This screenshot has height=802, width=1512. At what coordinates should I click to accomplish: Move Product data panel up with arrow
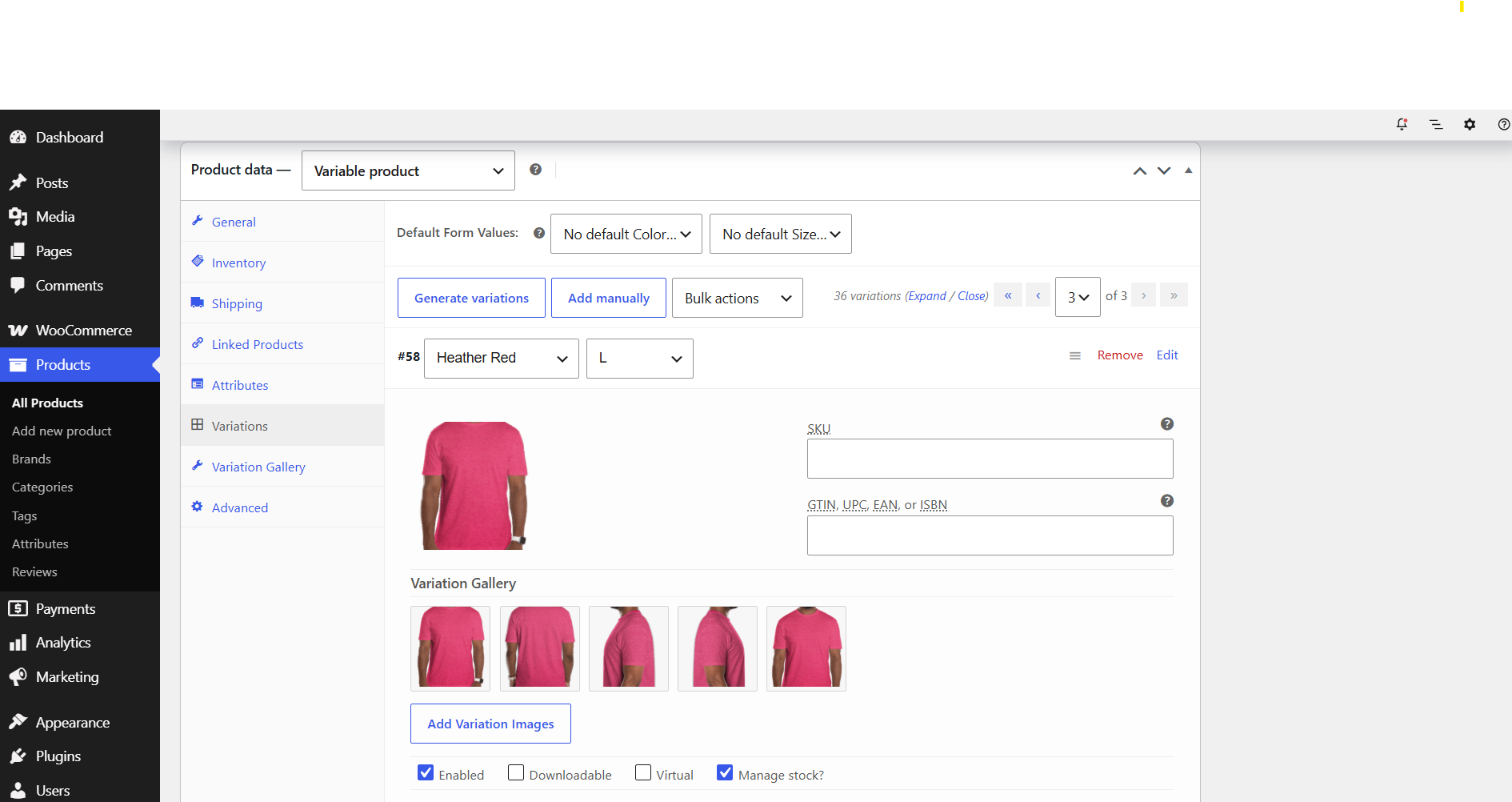tap(1140, 170)
